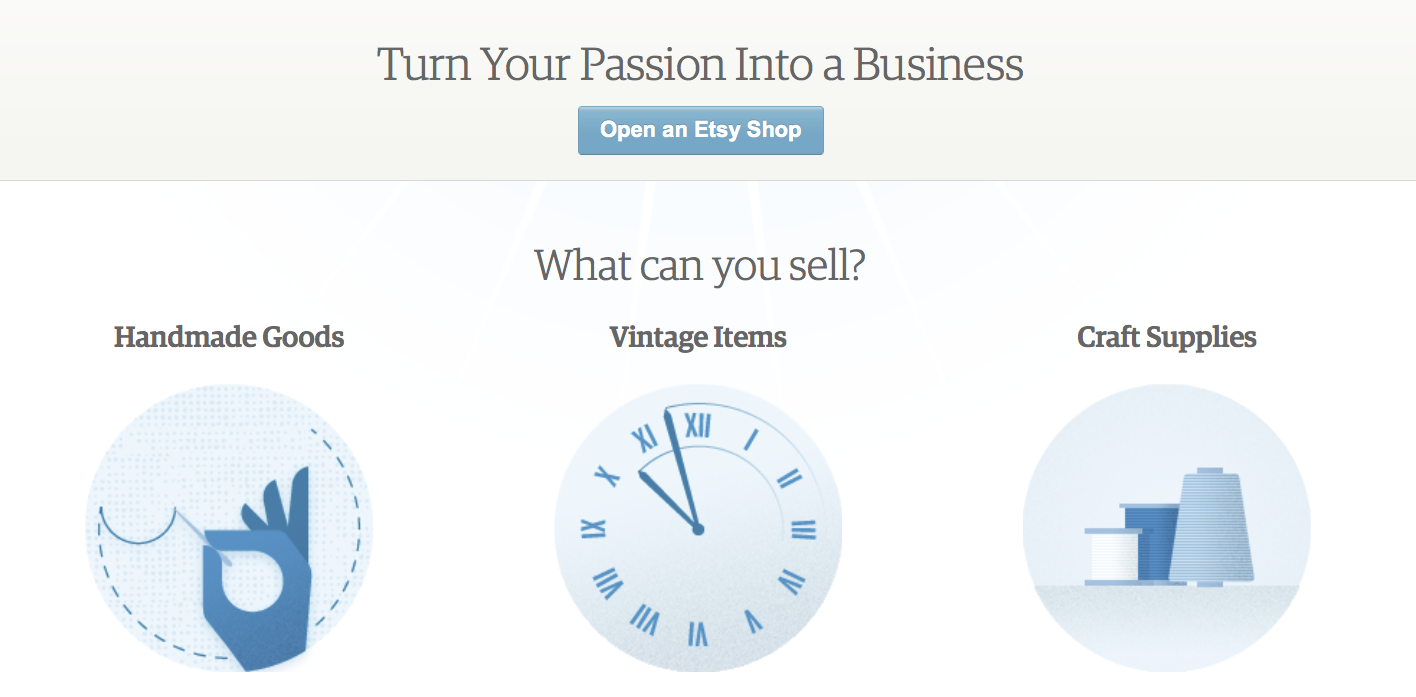The image size is (1416, 697).
Task: Select the Handmade Goods heading
Action: [229, 337]
